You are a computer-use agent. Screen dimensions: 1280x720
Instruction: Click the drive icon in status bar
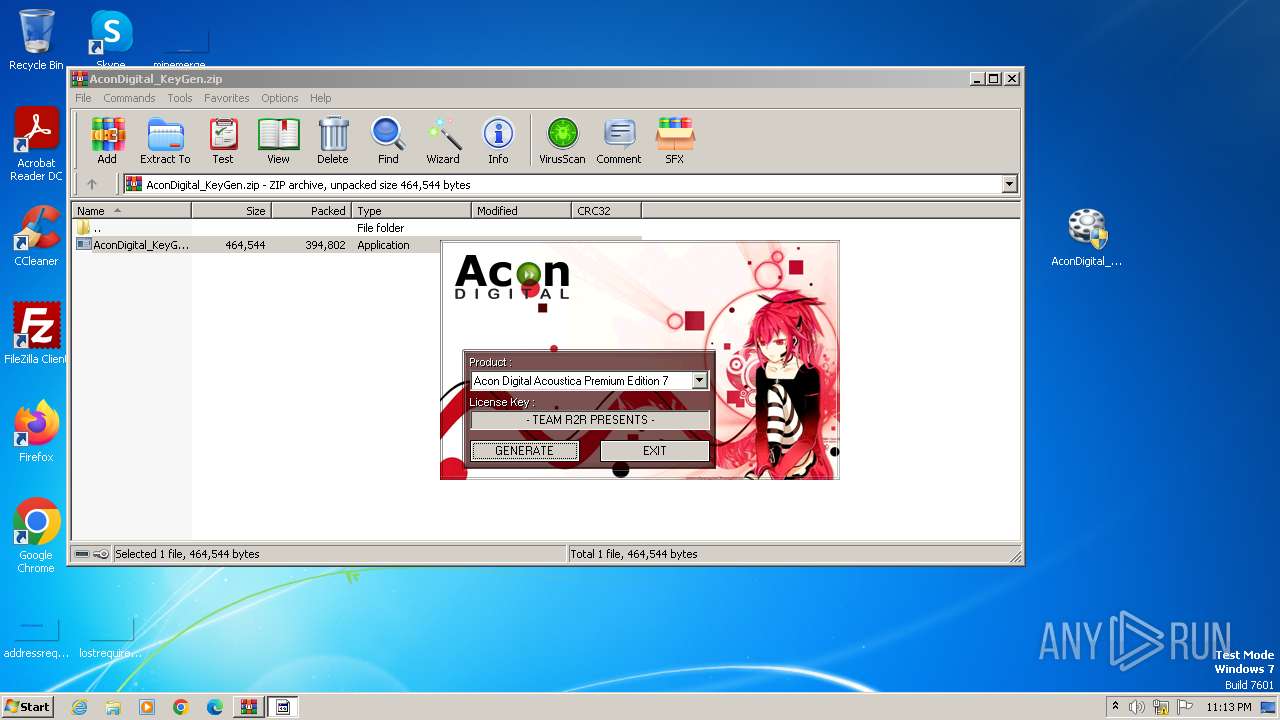[x=82, y=554]
